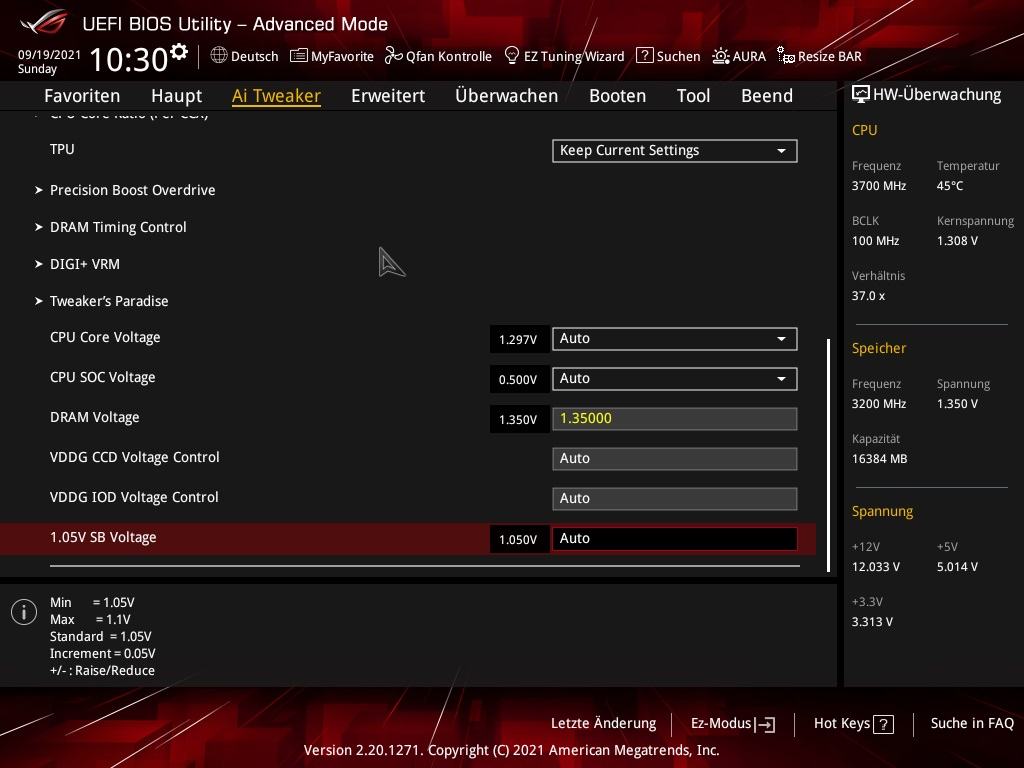
Task: Click the Hot Keys question mark icon
Action: coord(883,724)
